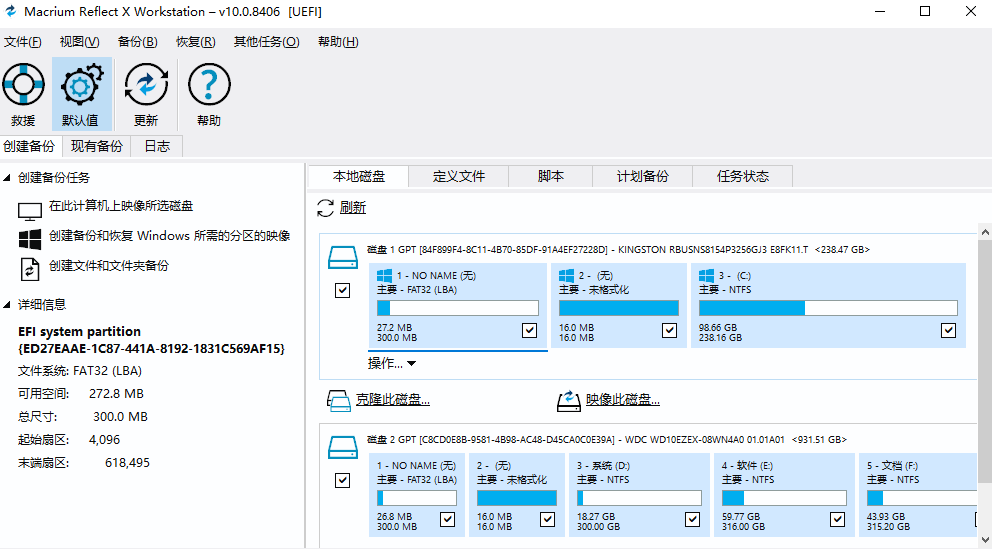The width and height of the screenshot is (992, 549).
Task: Open the 救援 rescue media tool
Action: (23, 94)
